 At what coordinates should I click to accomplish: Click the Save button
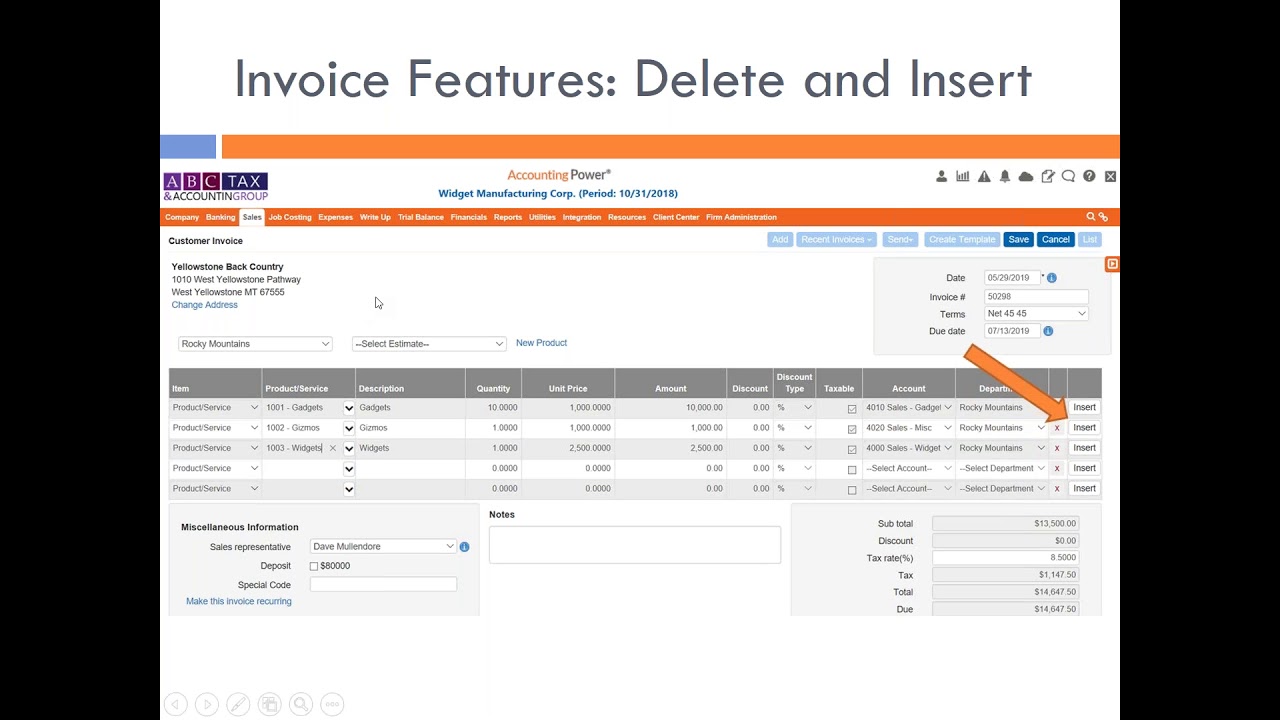pyautogui.click(x=1019, y=240)
